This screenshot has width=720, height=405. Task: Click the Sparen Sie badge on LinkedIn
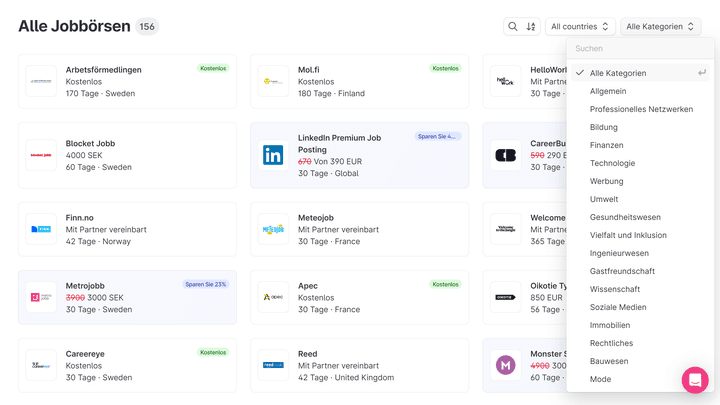[438, 136]
